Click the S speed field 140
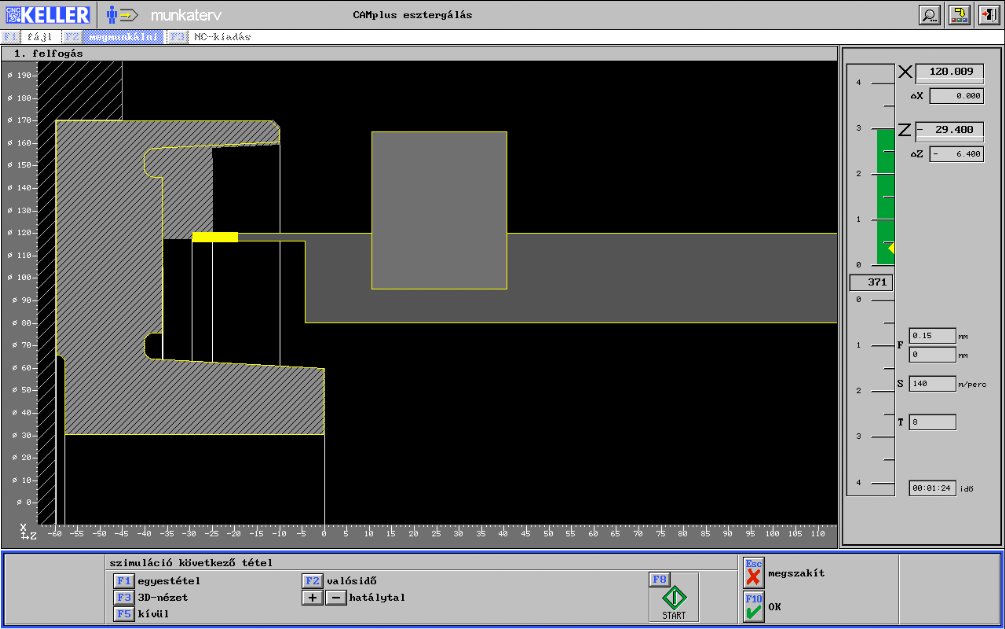1005x629 pixels. [932, 383]
